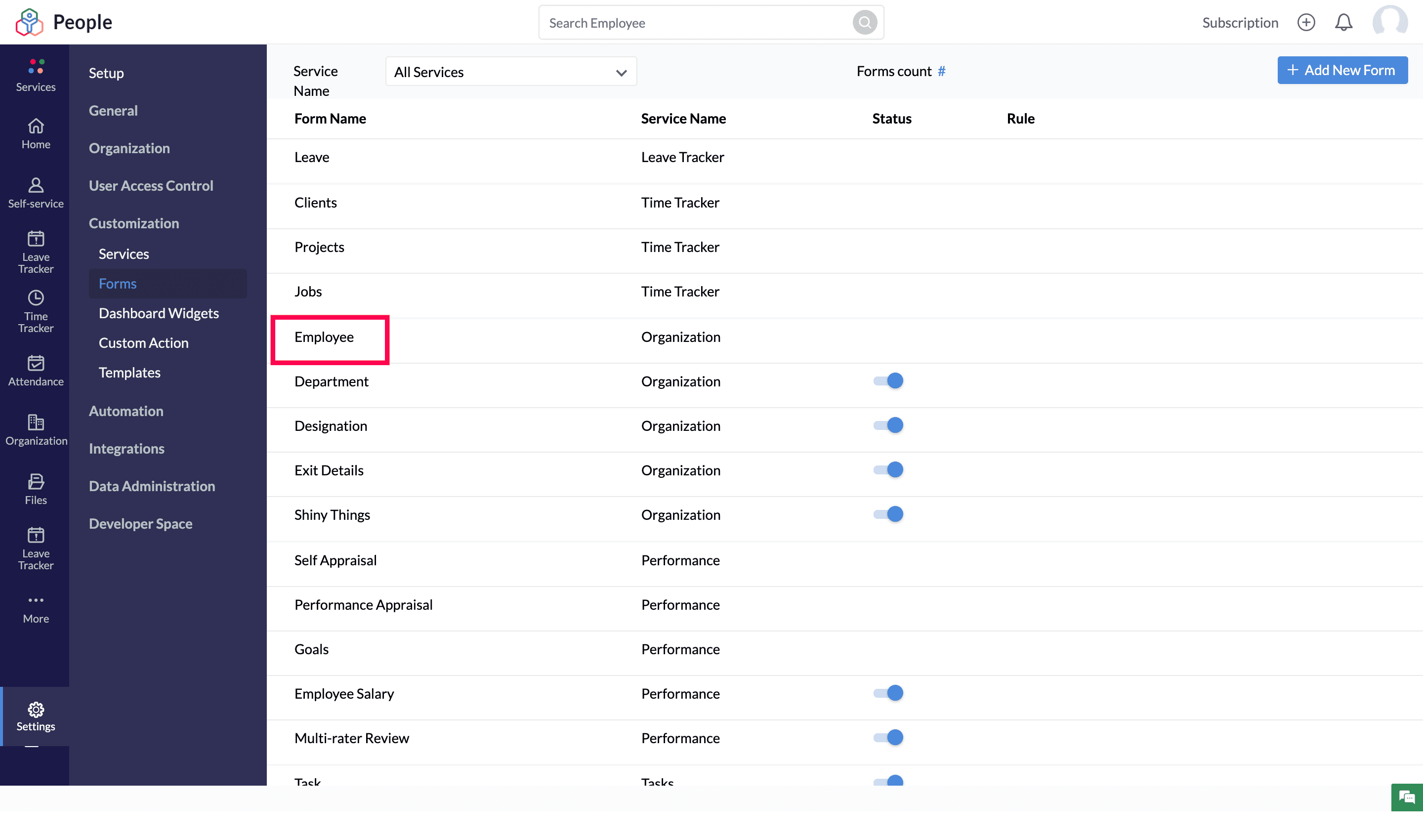Open the Department form

coord(331,381)
